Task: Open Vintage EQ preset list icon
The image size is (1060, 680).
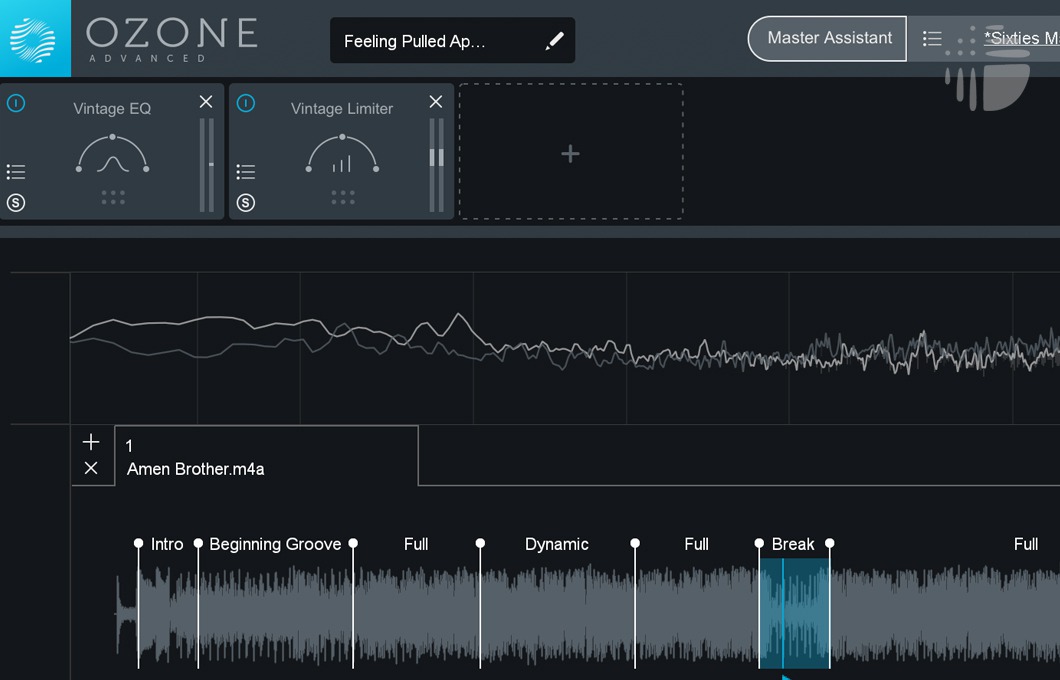Action: tap(16, 172)
